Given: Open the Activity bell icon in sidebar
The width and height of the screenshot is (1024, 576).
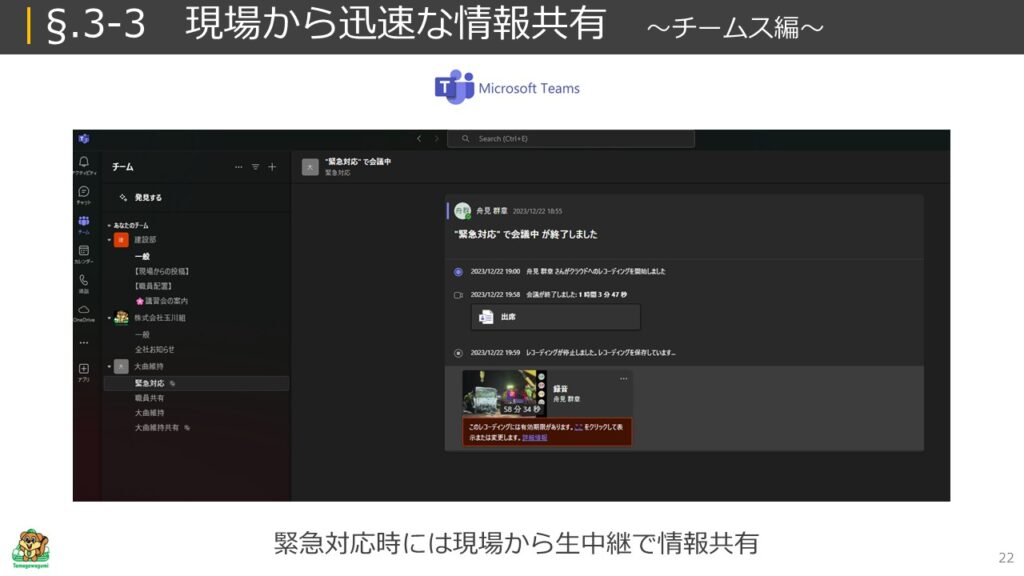Looking at the screenshot, I should (x=84, y=163).
